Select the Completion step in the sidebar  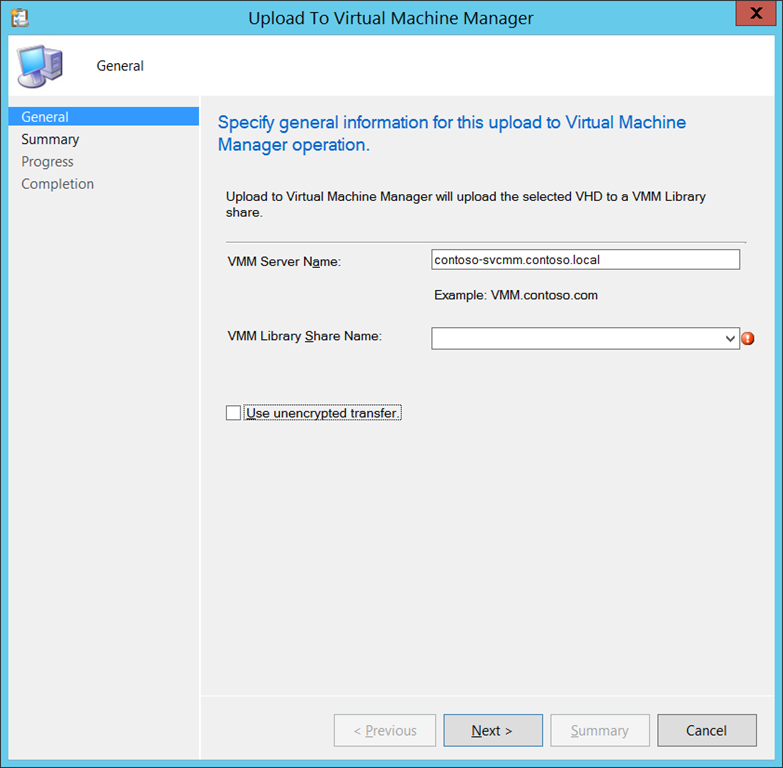(x=57, y=184)
